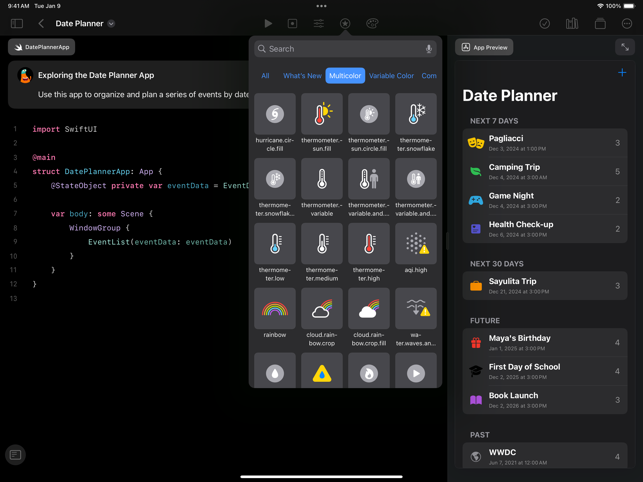Choose the thermometer.high symbol
This screenshot has width=643, height=482.
click(x=369, y=244)
